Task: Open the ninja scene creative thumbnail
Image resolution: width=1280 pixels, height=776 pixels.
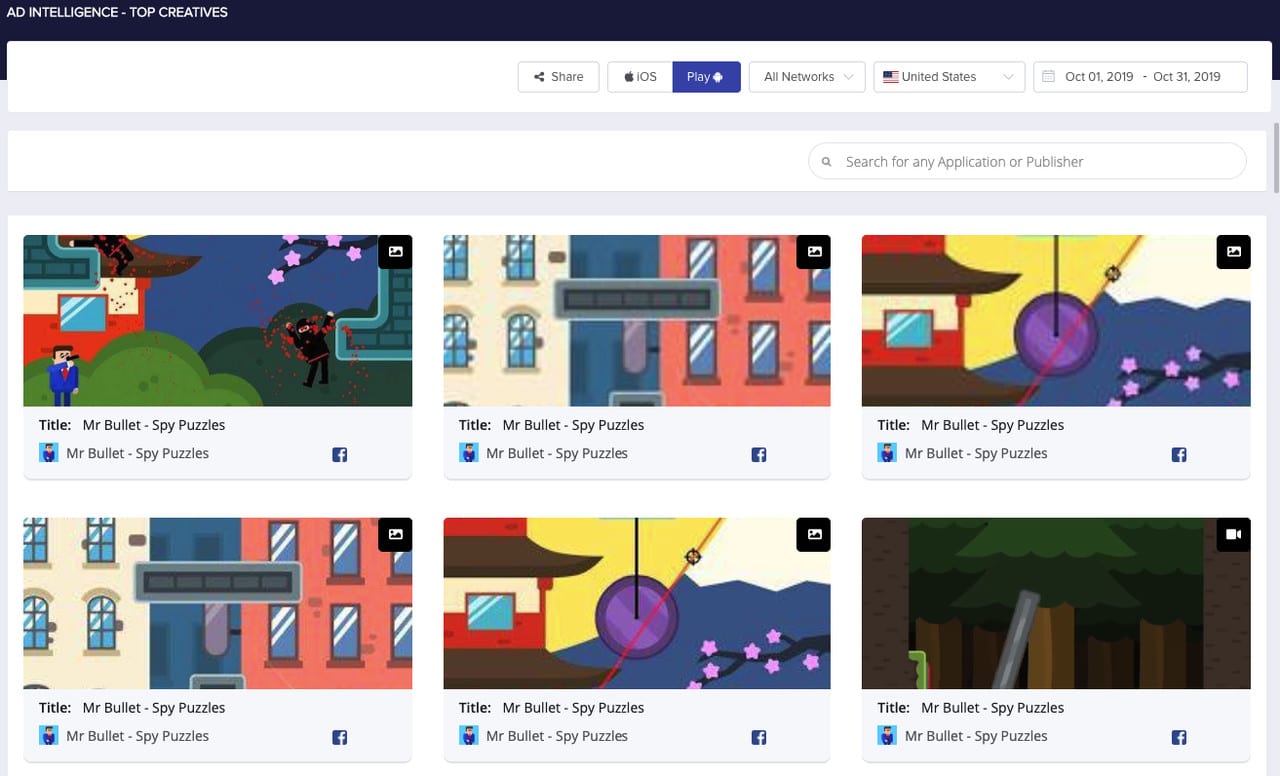Action: coord(218,320)
